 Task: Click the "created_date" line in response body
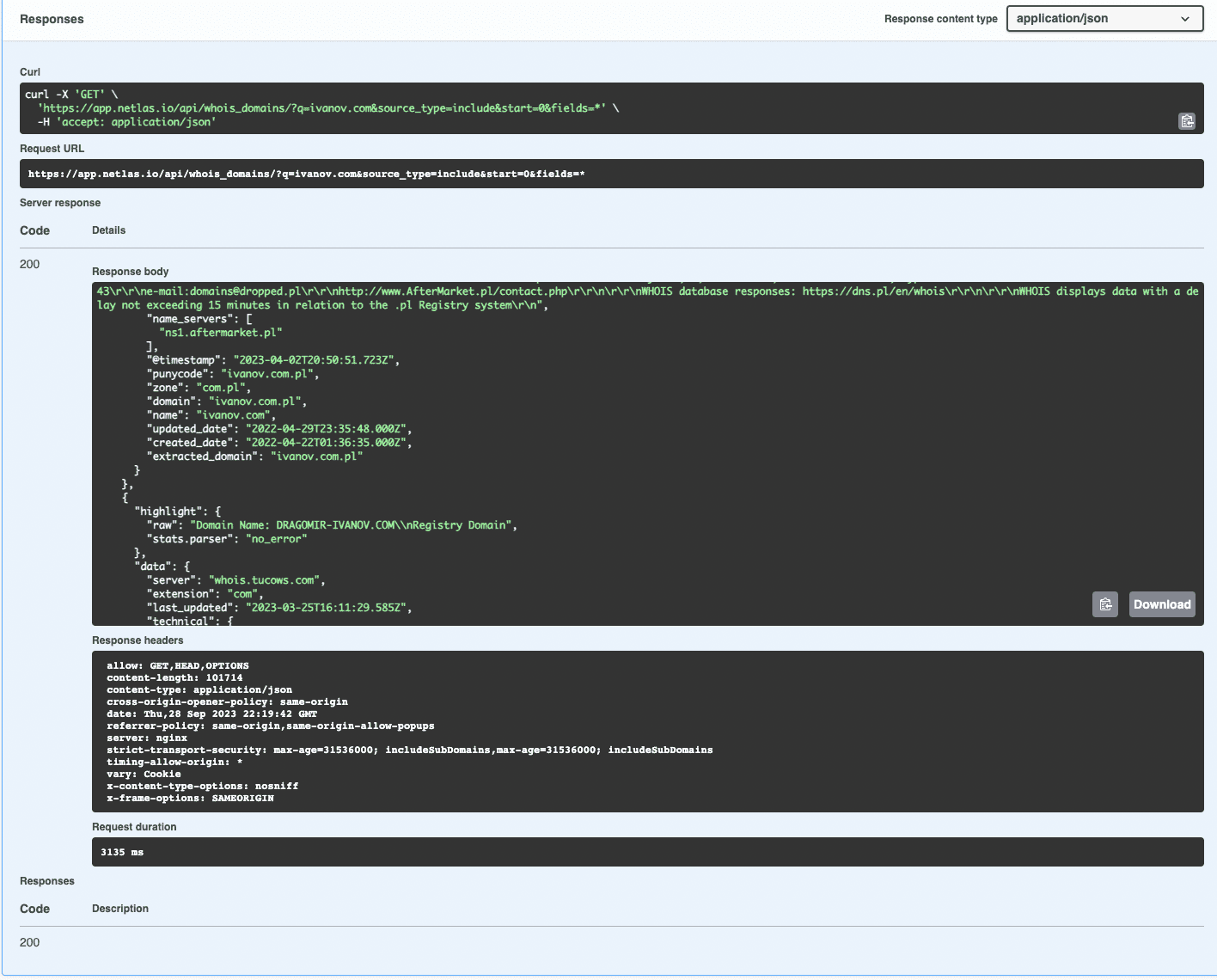click(x=279, y=443)
